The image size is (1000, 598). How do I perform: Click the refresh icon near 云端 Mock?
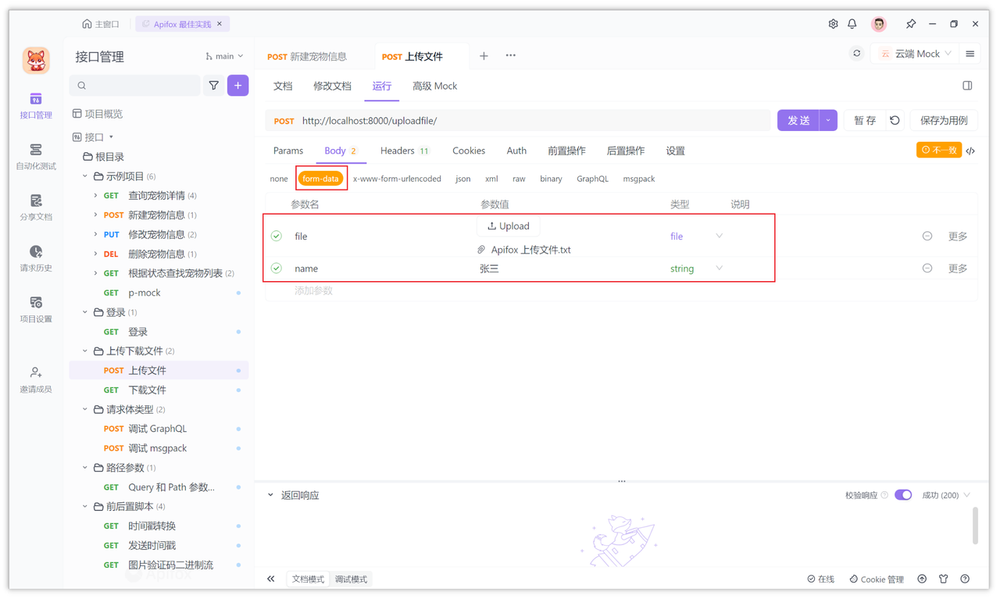coord(857,53)
